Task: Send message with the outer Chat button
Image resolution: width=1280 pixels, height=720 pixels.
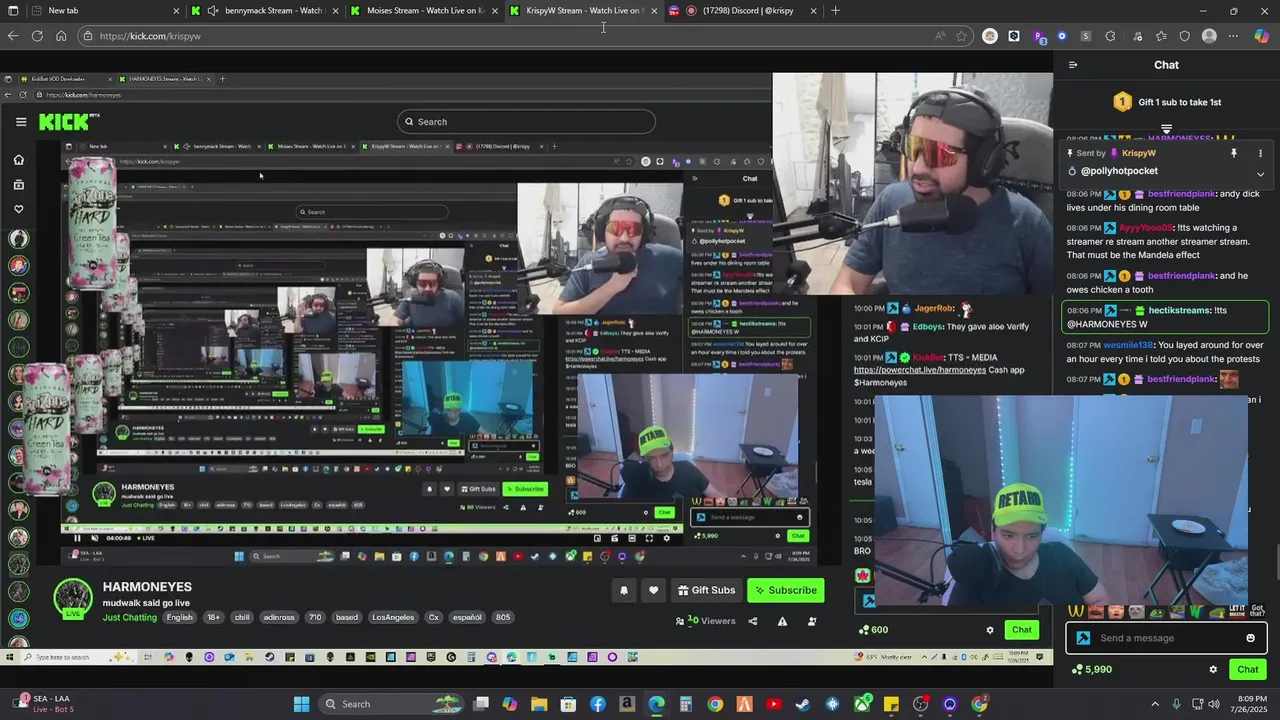Action: (x=1248, y=670)
